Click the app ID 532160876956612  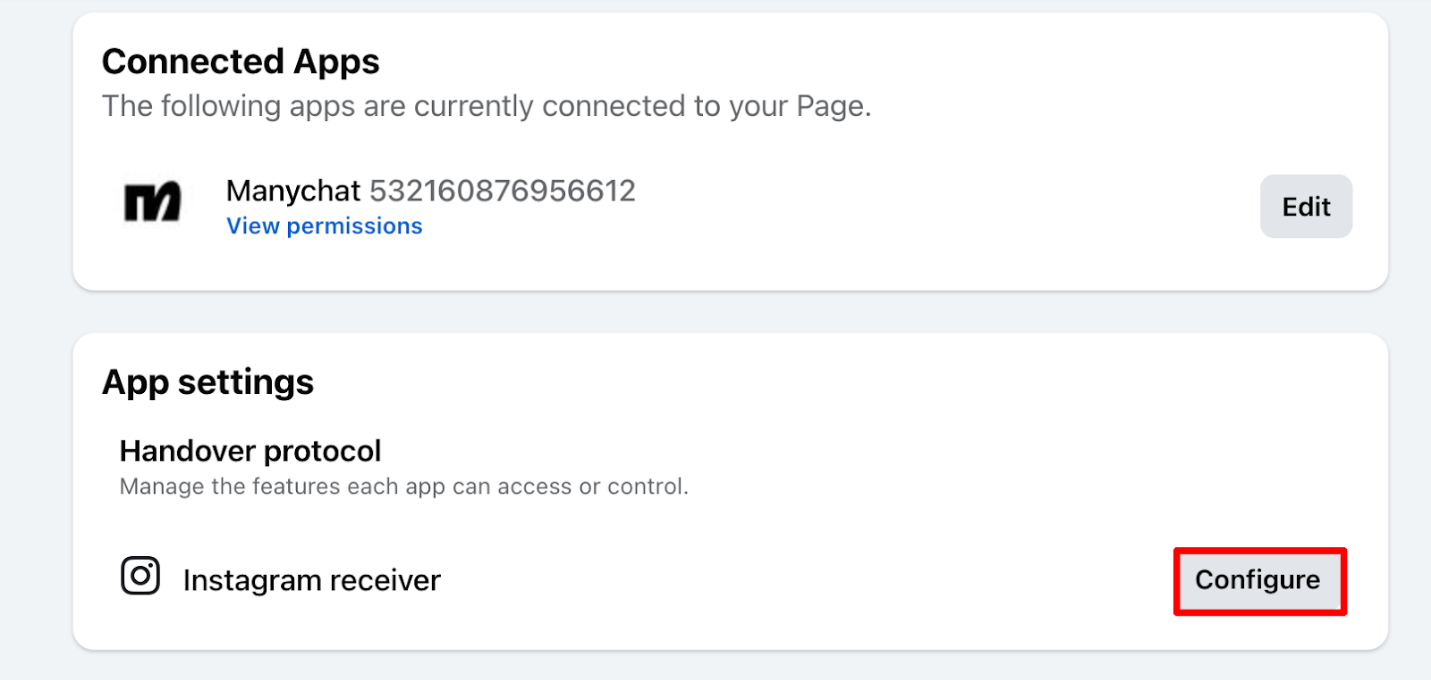pos(502,191)
